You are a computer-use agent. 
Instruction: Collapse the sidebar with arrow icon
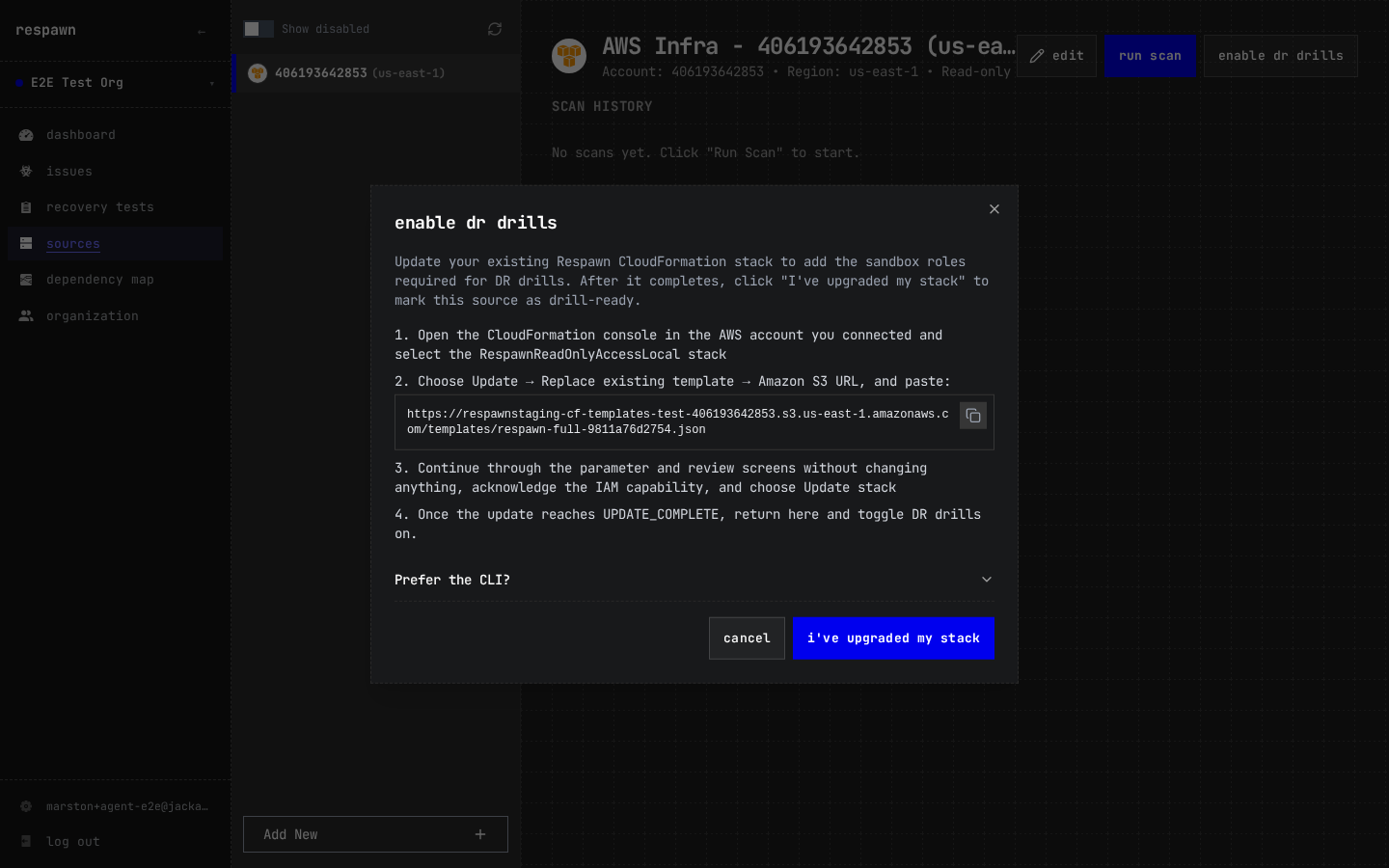coord(202,32)
